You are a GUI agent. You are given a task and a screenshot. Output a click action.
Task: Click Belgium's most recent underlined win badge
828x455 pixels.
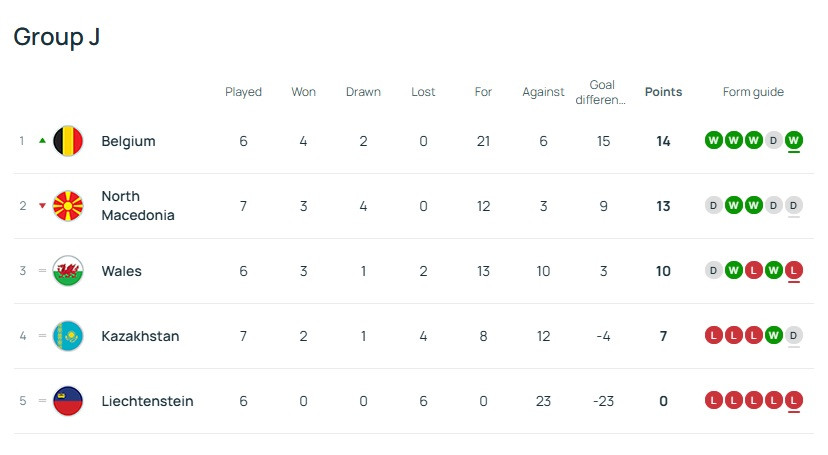[793, 141]
